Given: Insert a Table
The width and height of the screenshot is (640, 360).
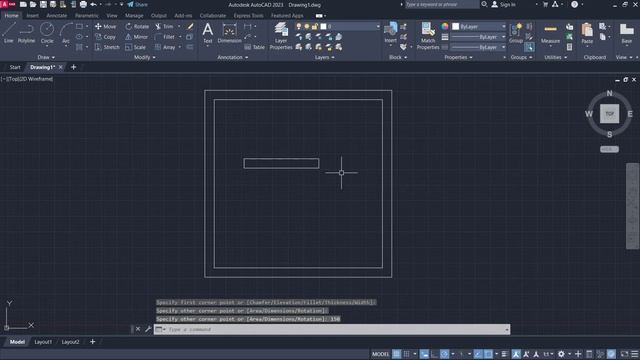Looking at the screenshot, I should (x=255, y=47).
